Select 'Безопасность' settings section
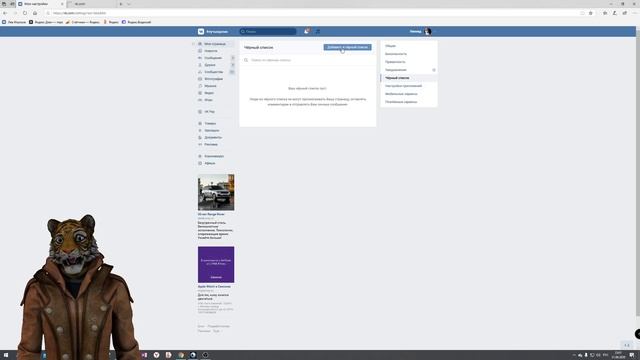 [409, 54]
